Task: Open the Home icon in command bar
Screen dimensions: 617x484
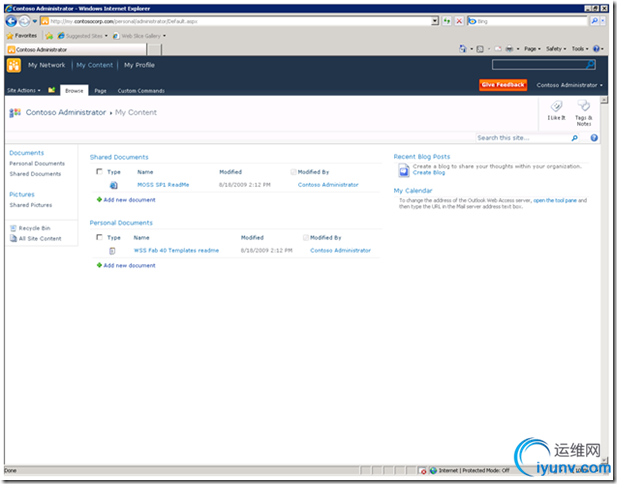Action: click(x=463, y=49)
